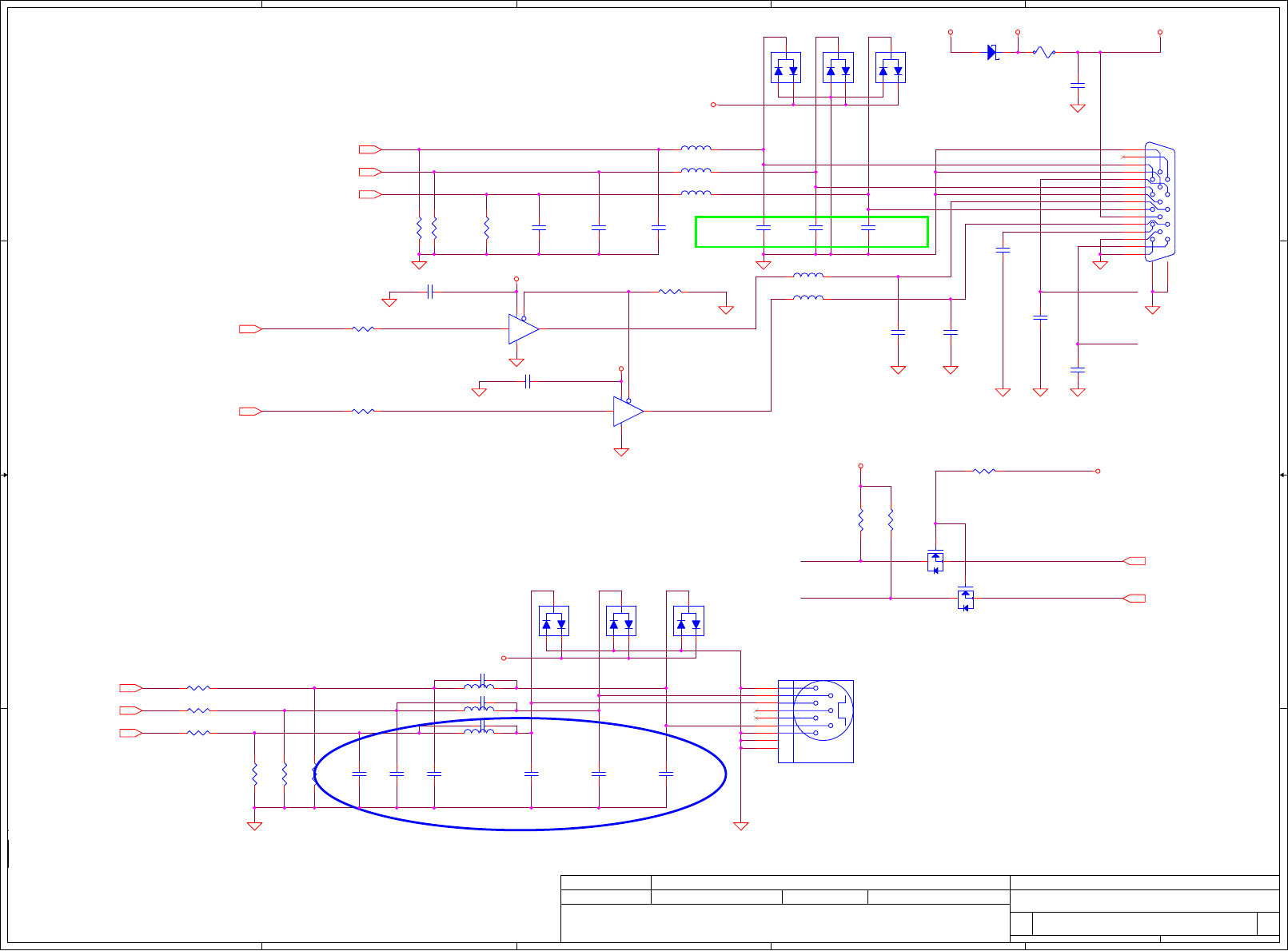This screenshot has height=951, width=1288.
Task: Select the upper buffer amplifier triangle
Action: (524, 329)
